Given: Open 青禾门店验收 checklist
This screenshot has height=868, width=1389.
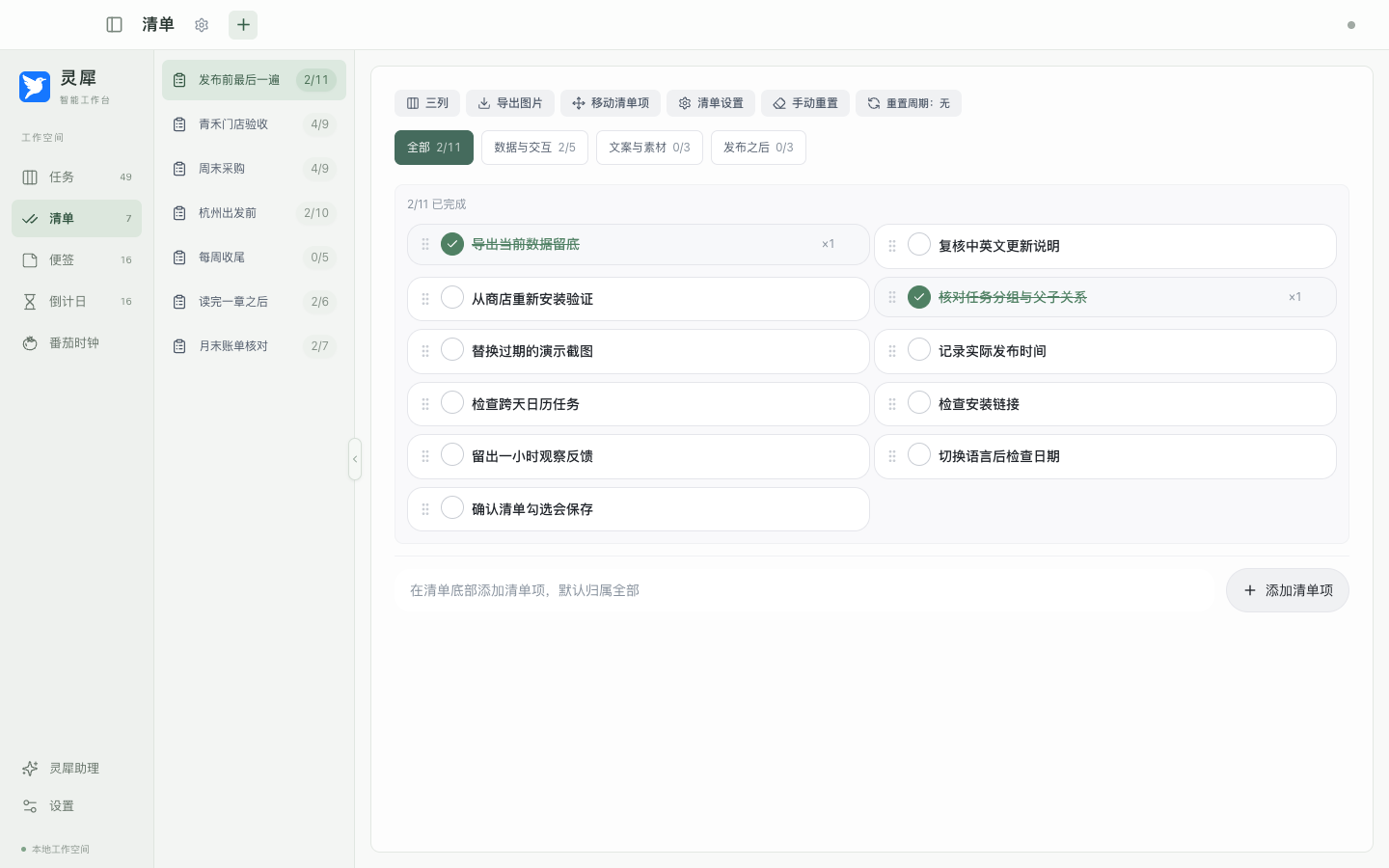Looking at the screenshot, I should tap(254, 124).
